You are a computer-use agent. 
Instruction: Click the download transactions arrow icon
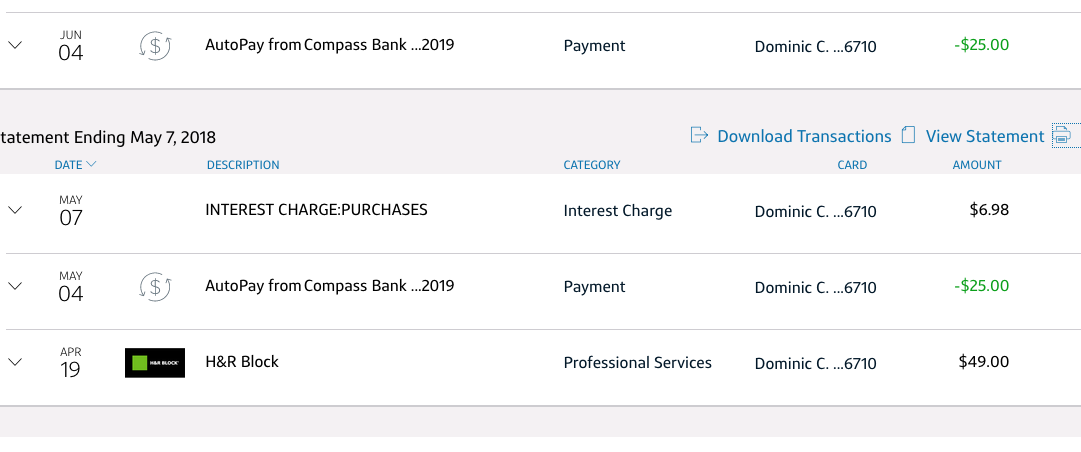(700, 135)
